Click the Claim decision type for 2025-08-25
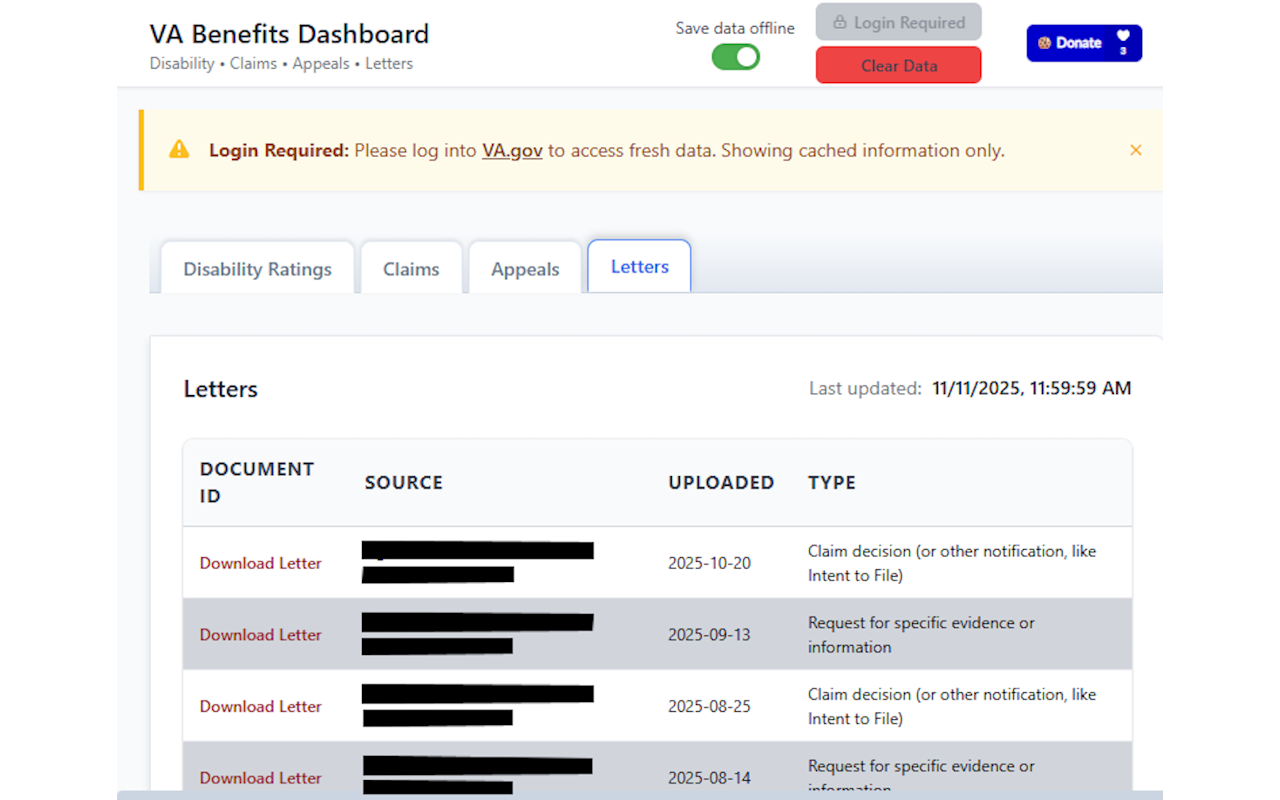The width and height of the screenshot is (1280, 800). [x=952, y=706]
